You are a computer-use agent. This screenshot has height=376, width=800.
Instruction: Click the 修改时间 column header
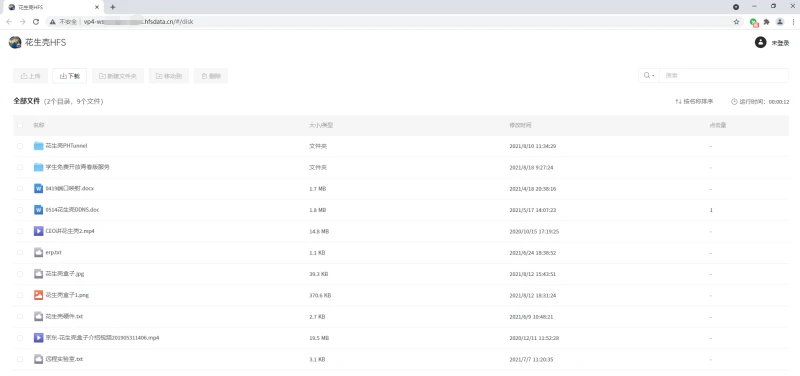tap(520, 125)
